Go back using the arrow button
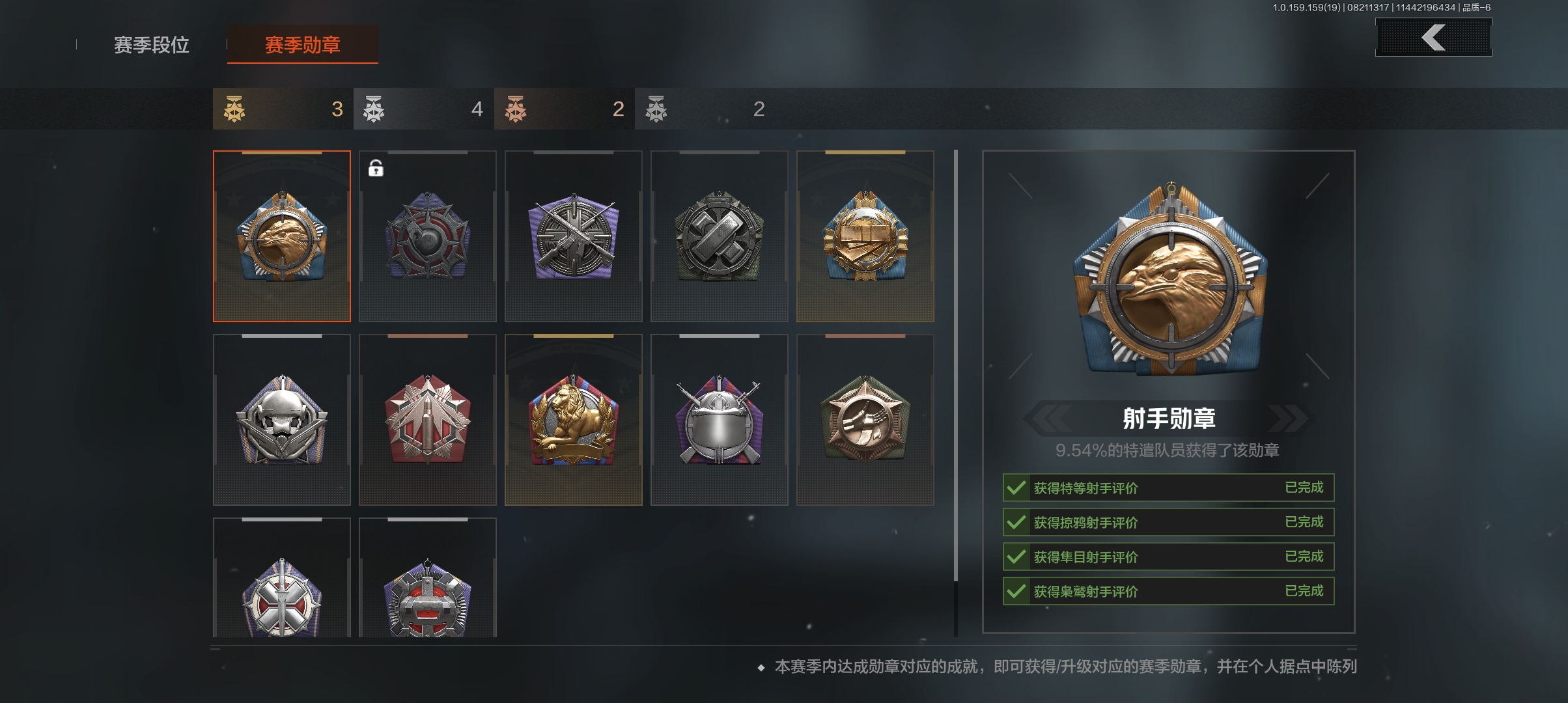The image size is (1568, 703). pos(1433,38)
